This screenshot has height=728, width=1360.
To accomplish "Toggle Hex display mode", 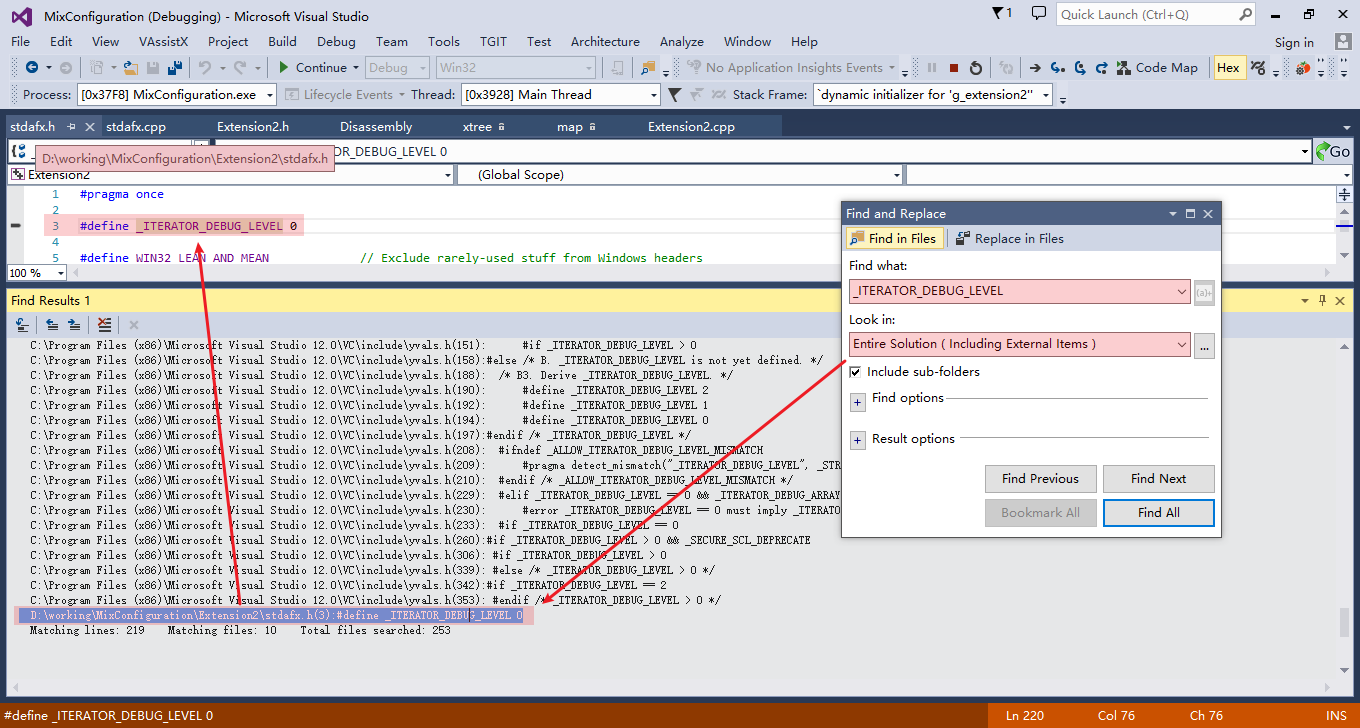I will tap(1228, 68).
